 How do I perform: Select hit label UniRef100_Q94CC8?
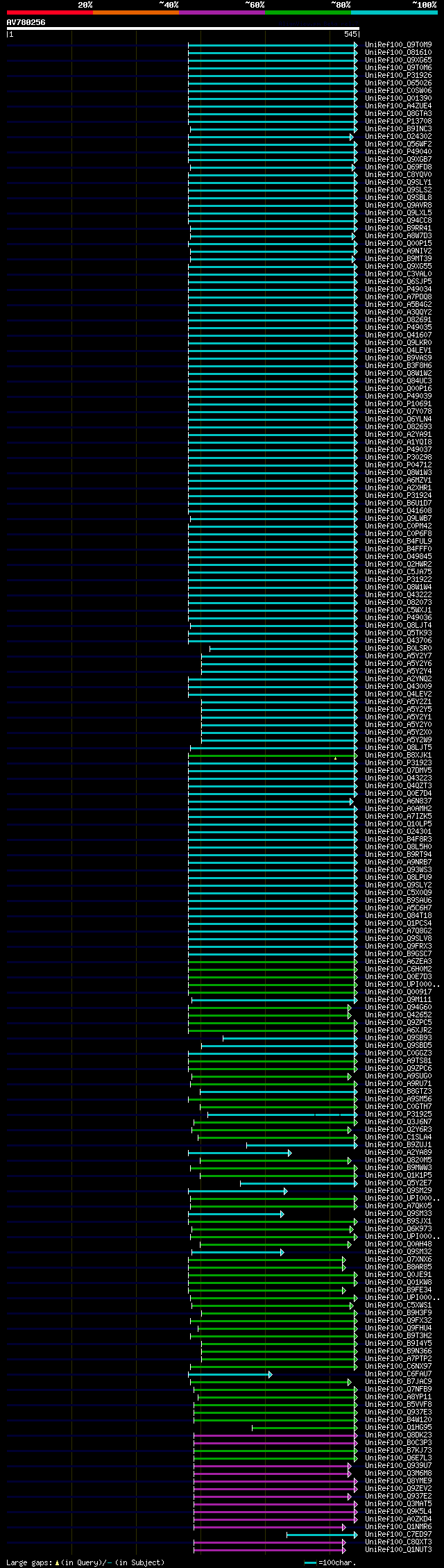click(398, 221)
